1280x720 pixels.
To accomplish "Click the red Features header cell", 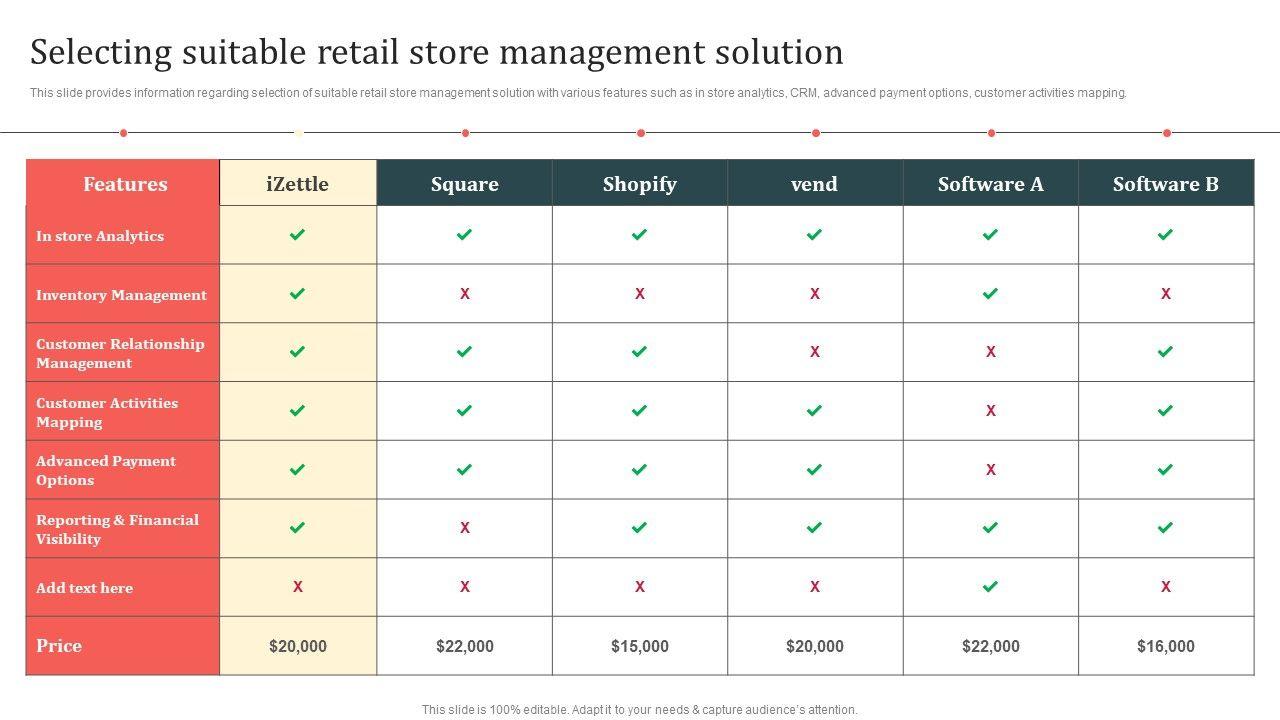I will coord(125,184).
